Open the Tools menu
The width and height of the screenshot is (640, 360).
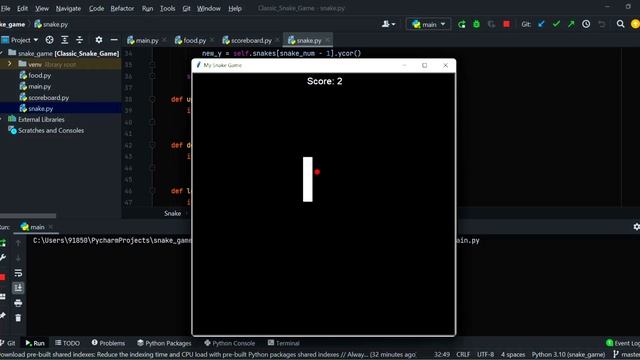tap(167, 8)
